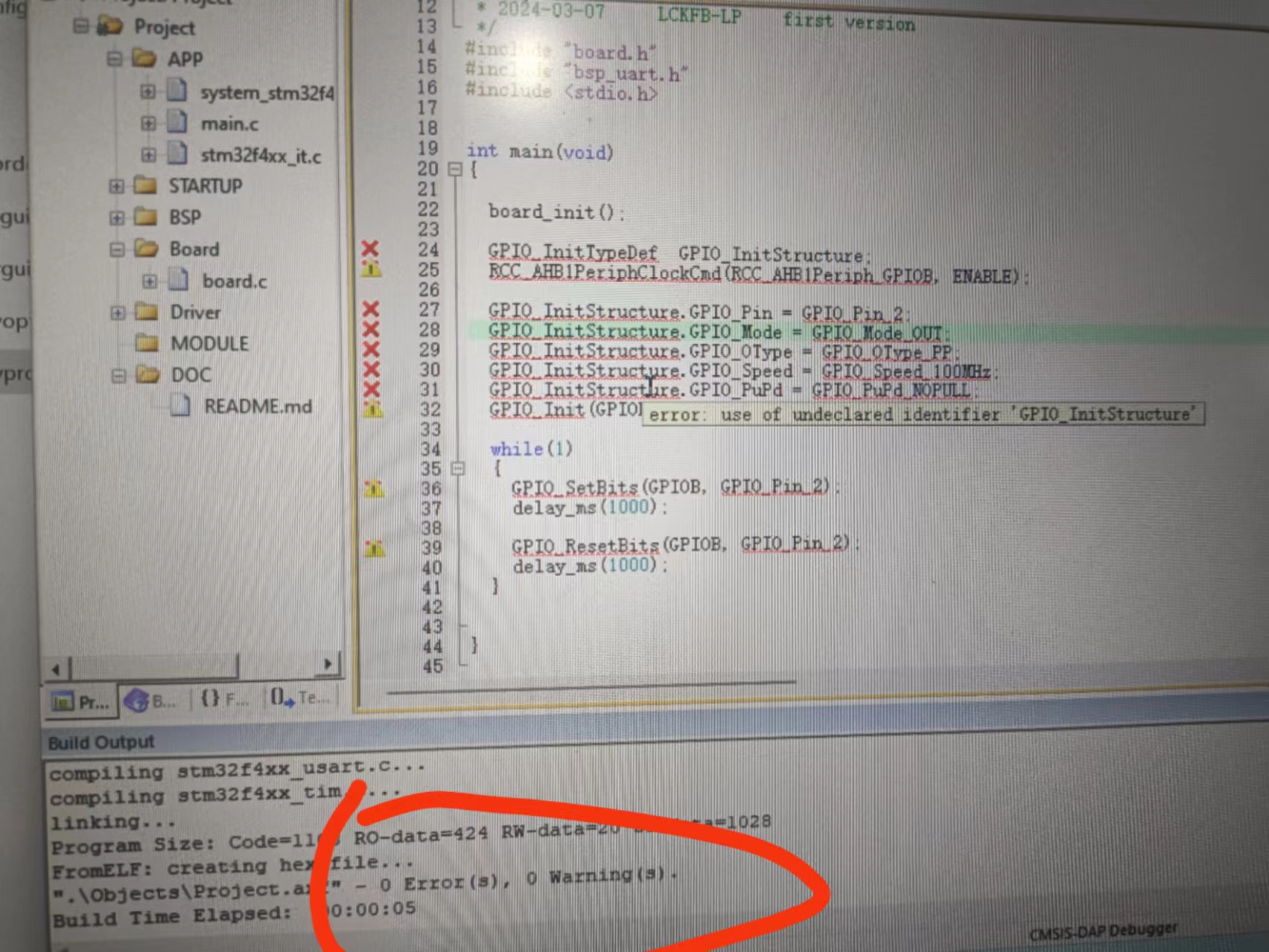Click the project tree horizontal scrollbar thumb

tap(155, 666)
